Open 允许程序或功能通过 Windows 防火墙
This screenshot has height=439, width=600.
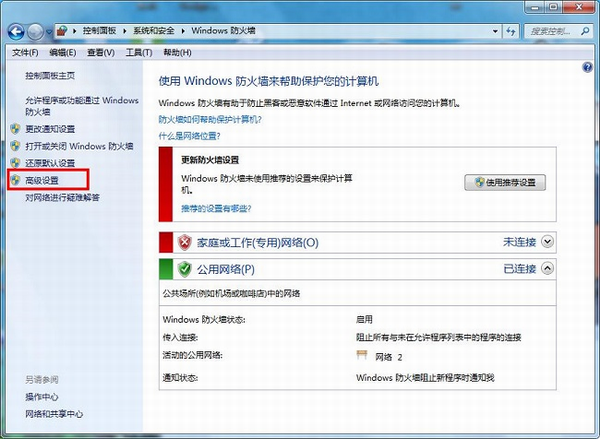pos(82,106)
